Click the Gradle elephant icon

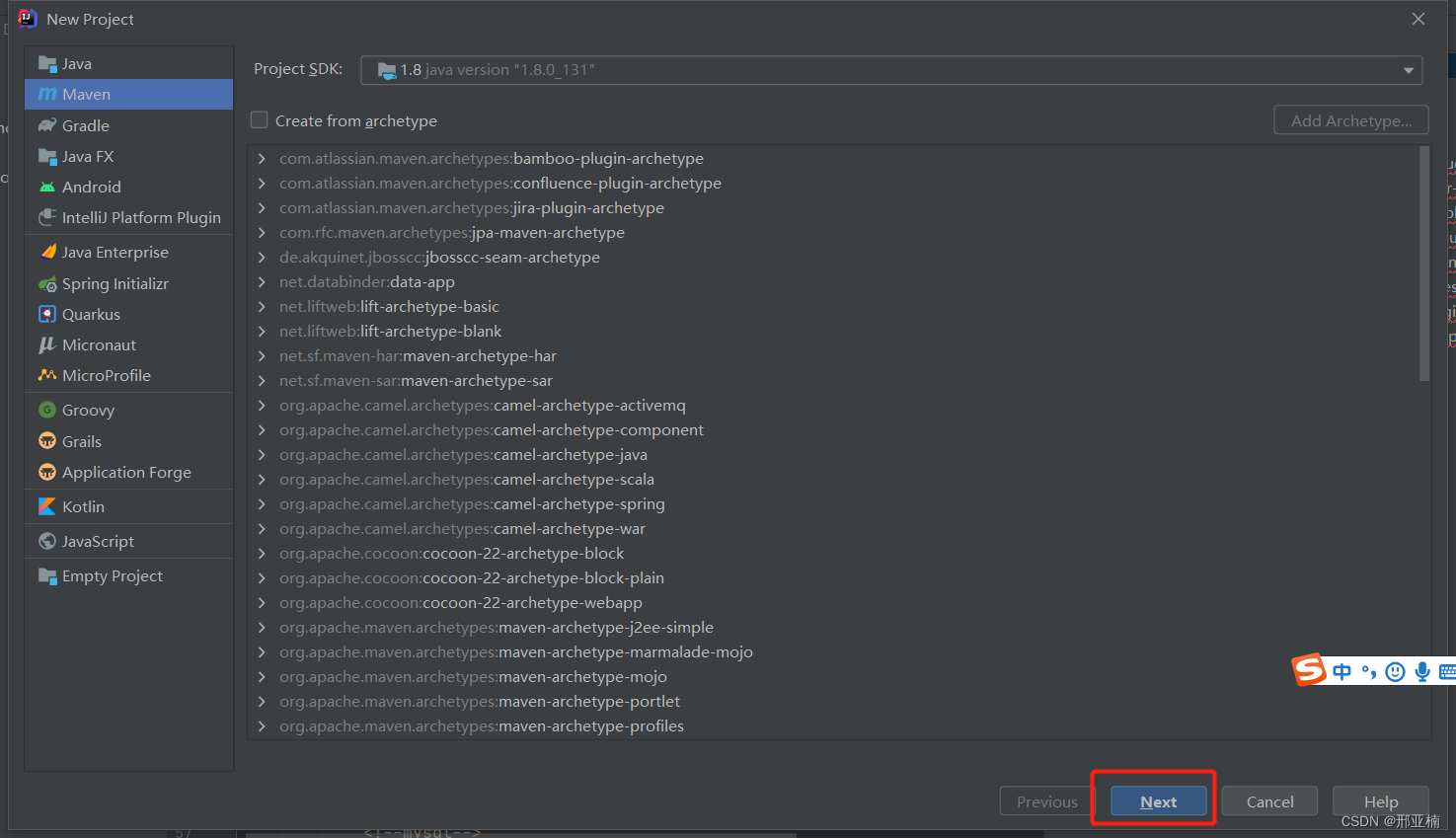tap(47, 125)
